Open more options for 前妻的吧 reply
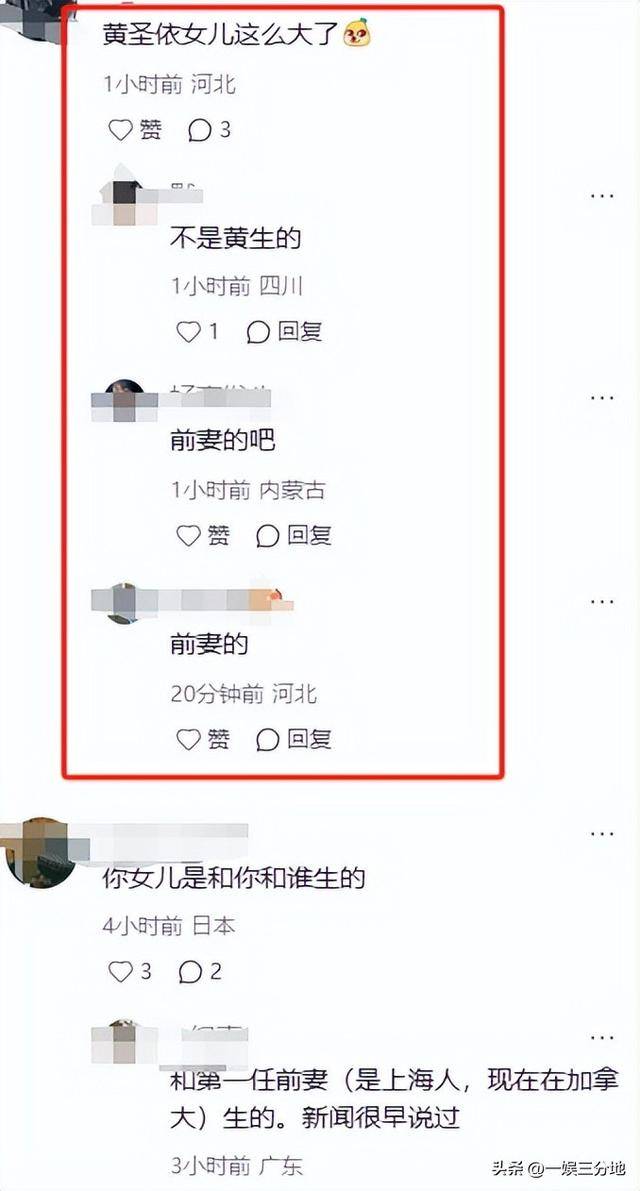The width and height of the screenshot is (640, 1191). pos(602,398)
